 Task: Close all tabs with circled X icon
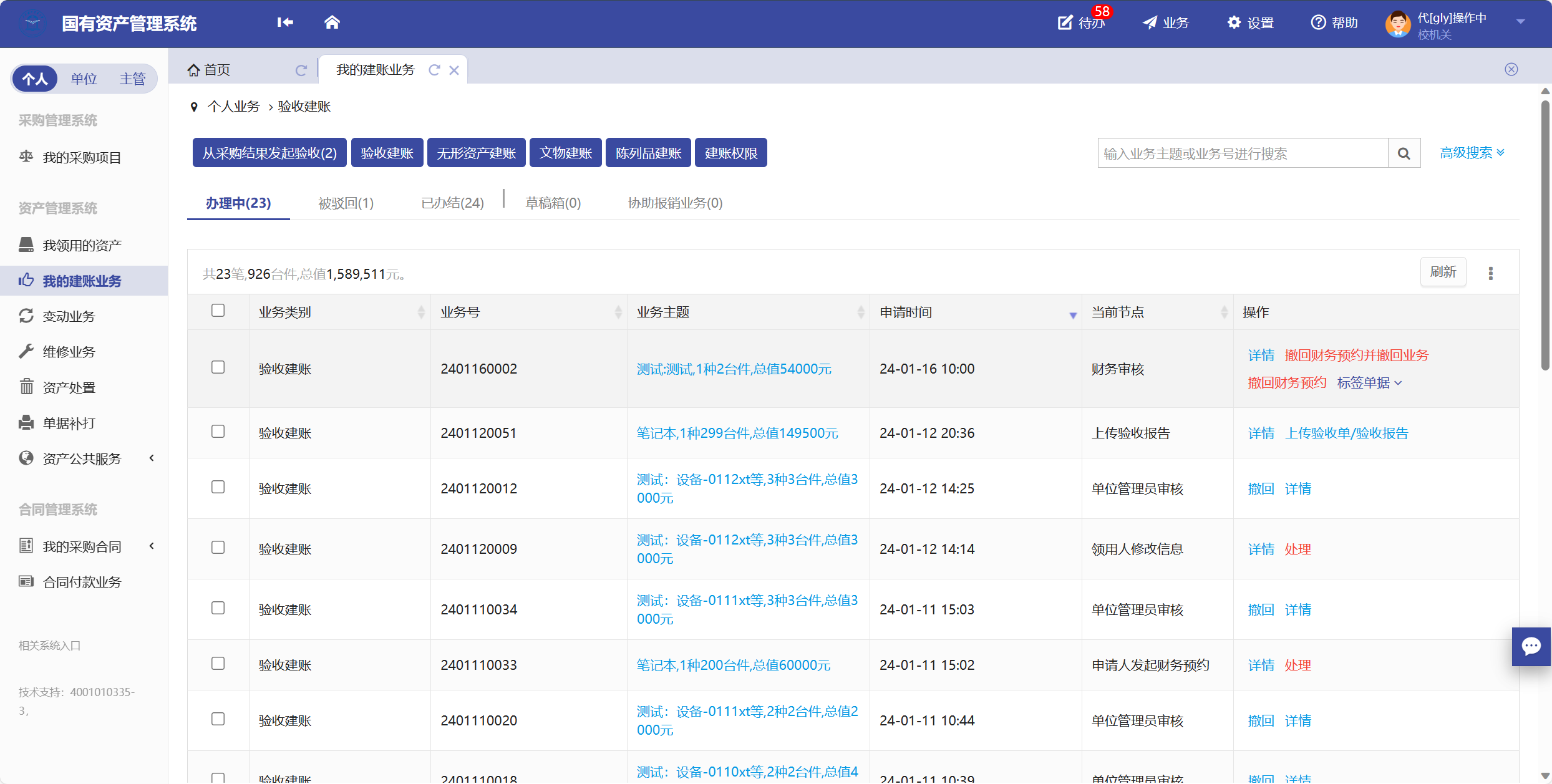click(1511, 69)
